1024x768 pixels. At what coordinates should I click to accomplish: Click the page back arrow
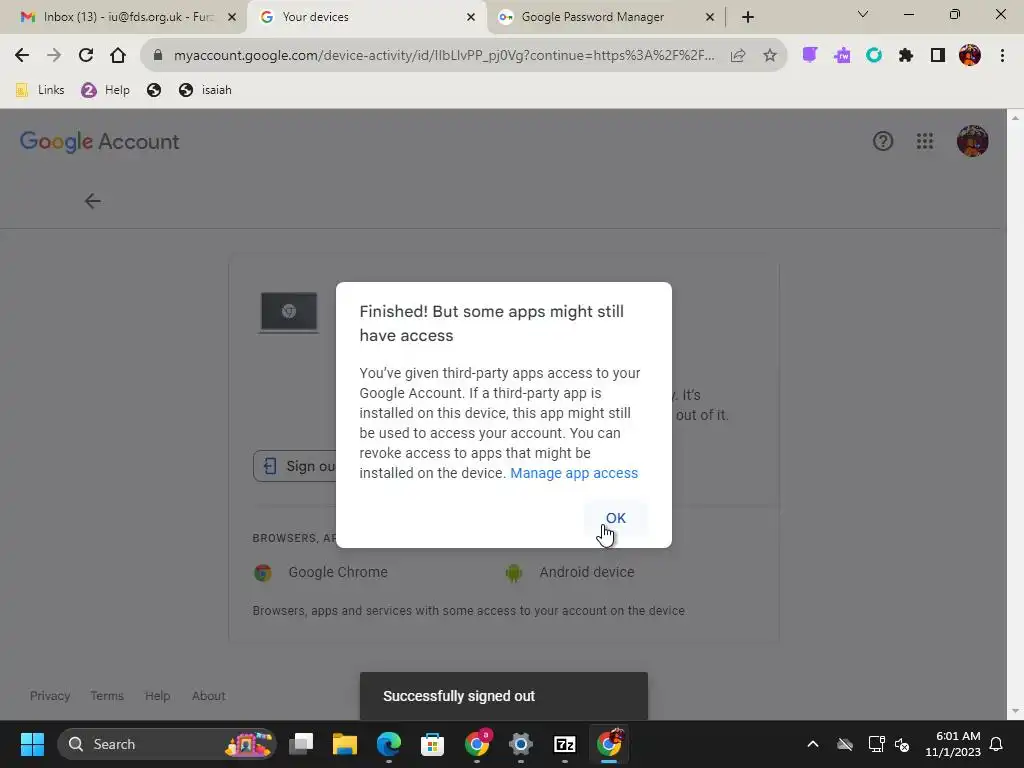[x=93, y=201]
